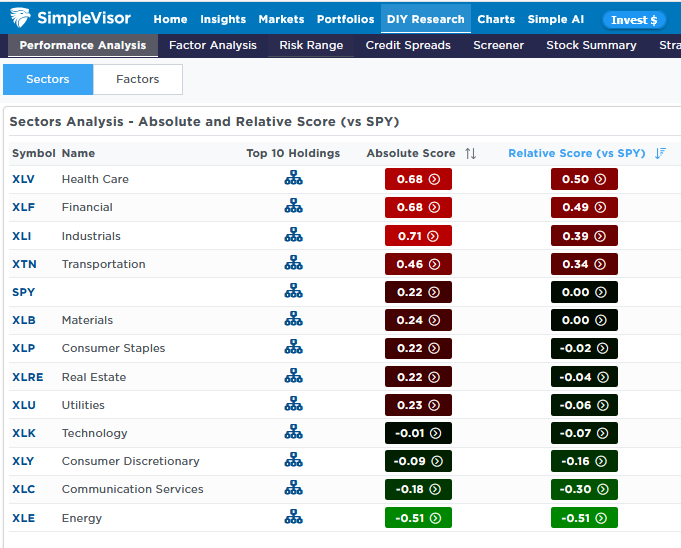Go to Factor Analysis

pyautogui.click(x=213, y=45)
